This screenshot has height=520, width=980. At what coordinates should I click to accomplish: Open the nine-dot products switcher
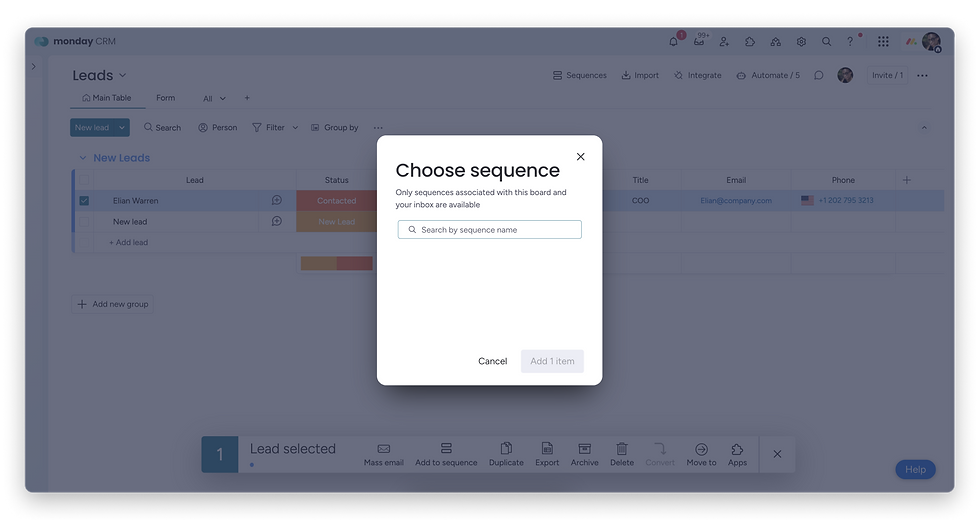[883, 42]
